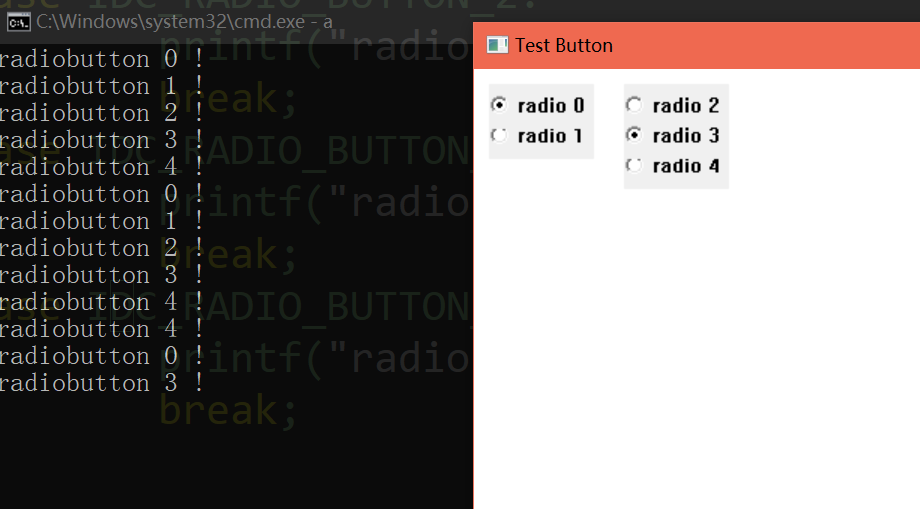Click the "radio 4" text label
This screenshot has height=509, width=920.
686,165
